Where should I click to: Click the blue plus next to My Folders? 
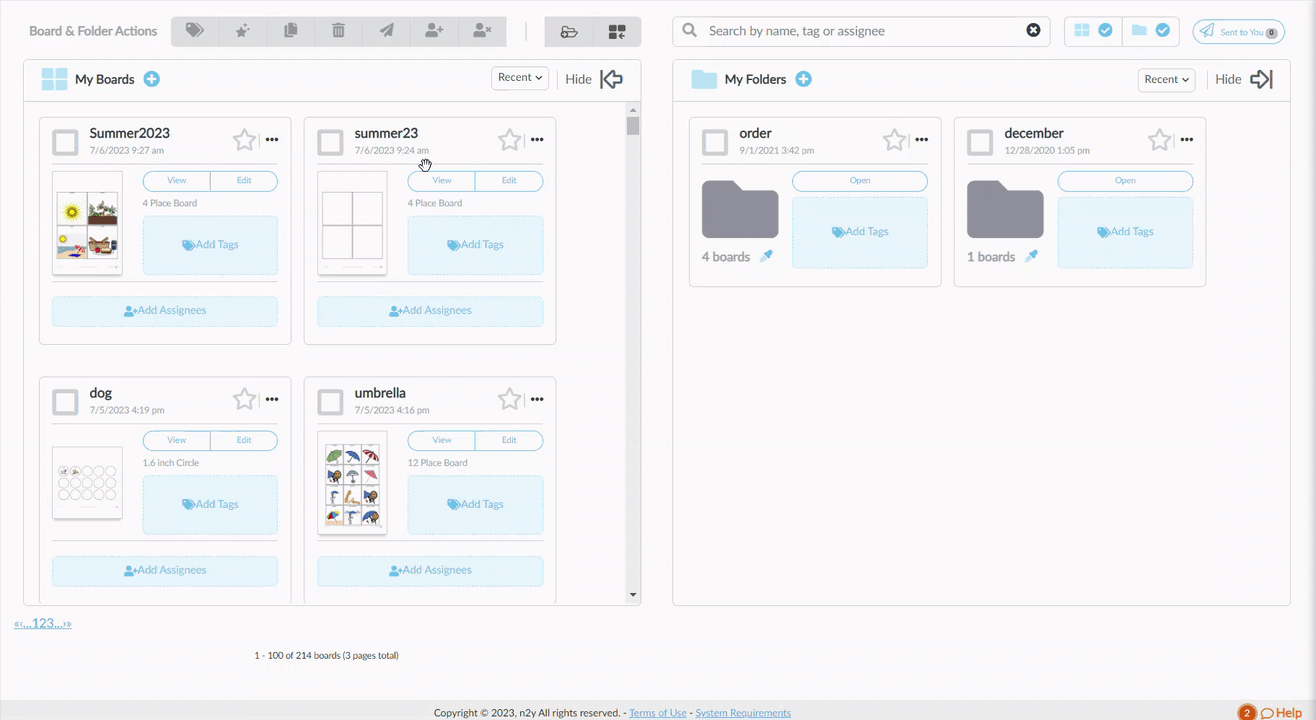pyautogui.click(x=804, y=79)
